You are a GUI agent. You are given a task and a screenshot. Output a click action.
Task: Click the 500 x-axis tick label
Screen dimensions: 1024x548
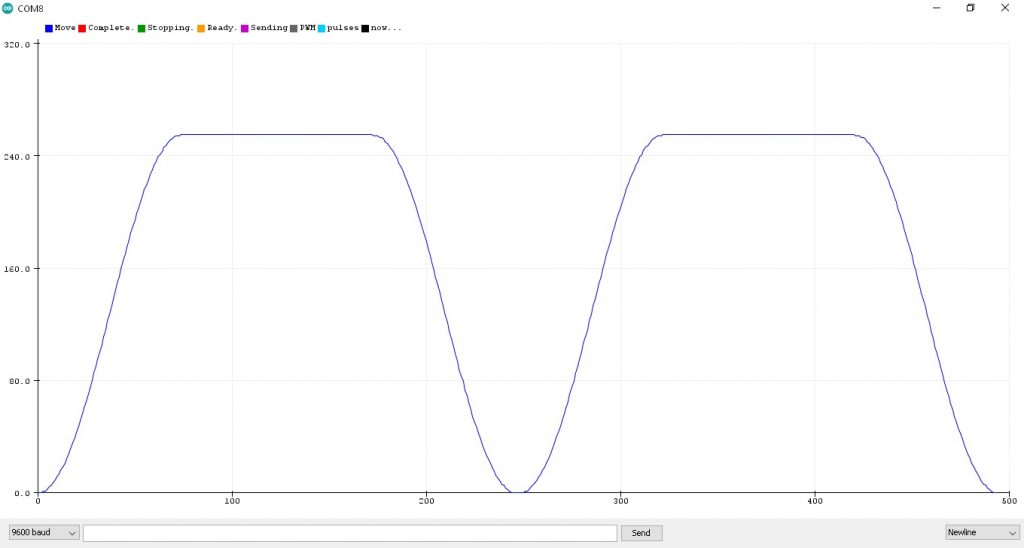[1010, 501]
